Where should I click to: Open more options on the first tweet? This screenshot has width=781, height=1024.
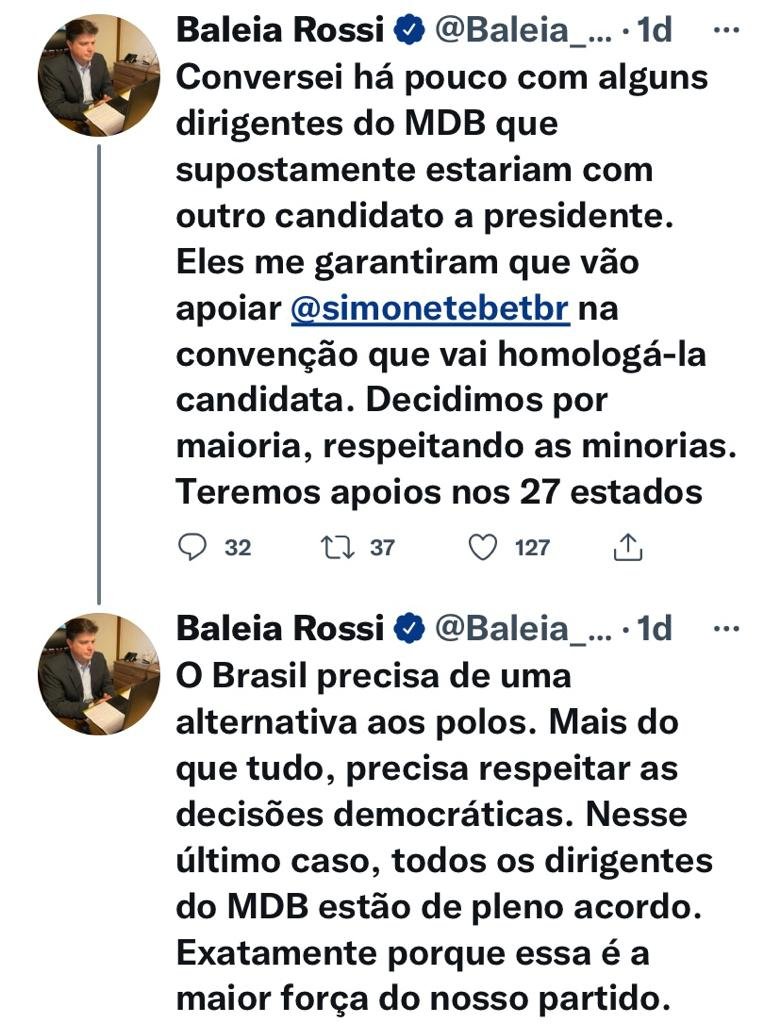(x=725, y=30)
